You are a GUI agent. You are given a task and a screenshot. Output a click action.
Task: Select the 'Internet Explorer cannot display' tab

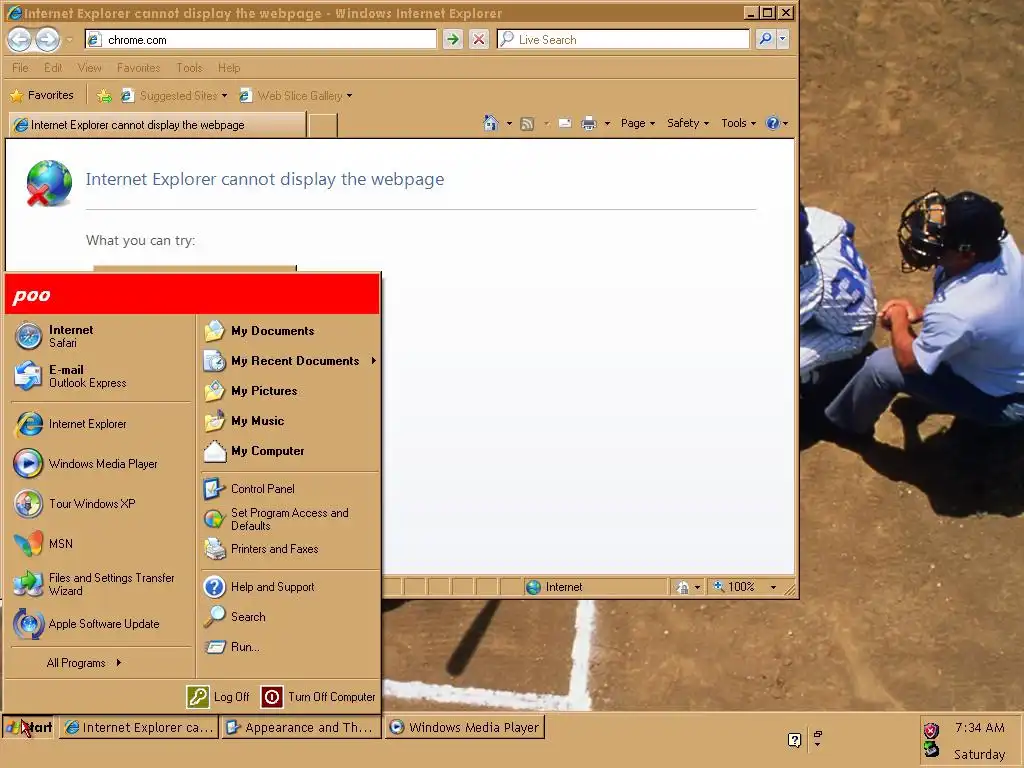[157, 125]
